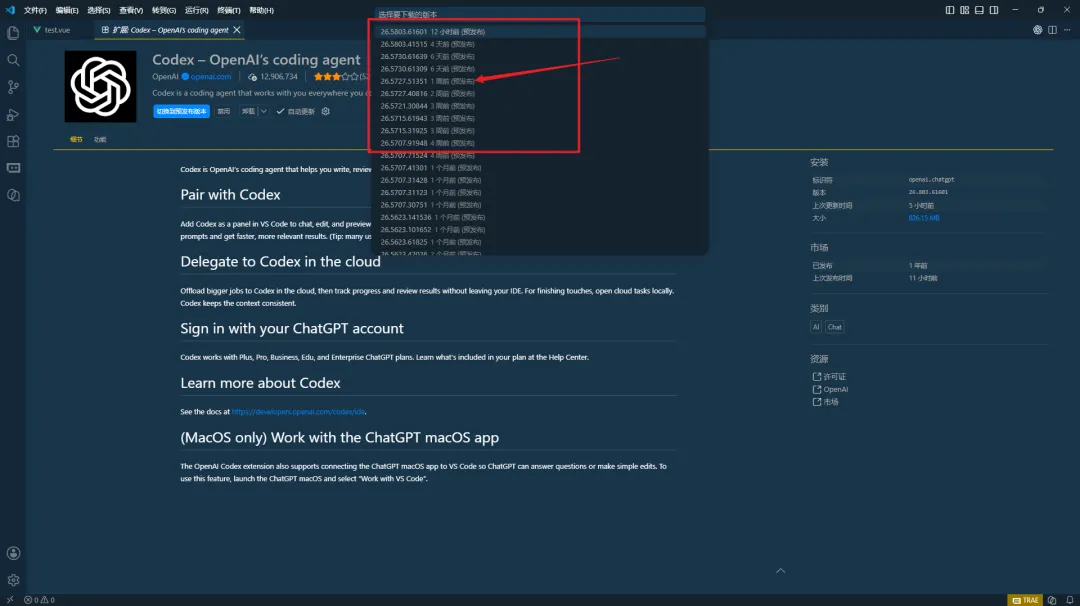Click the Codex extension logo image

101,87
